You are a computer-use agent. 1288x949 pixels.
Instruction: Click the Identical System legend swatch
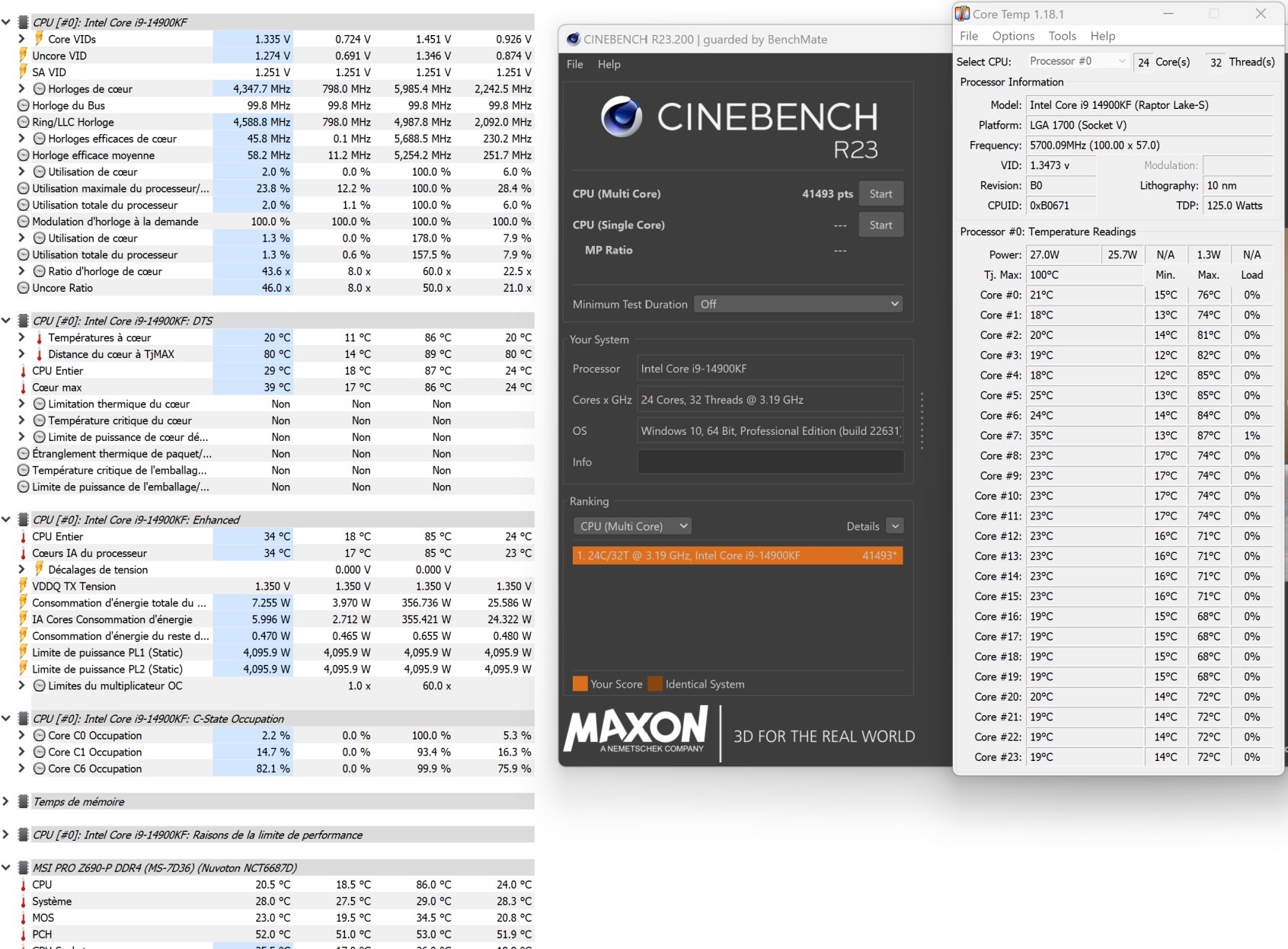click(655, 683)
